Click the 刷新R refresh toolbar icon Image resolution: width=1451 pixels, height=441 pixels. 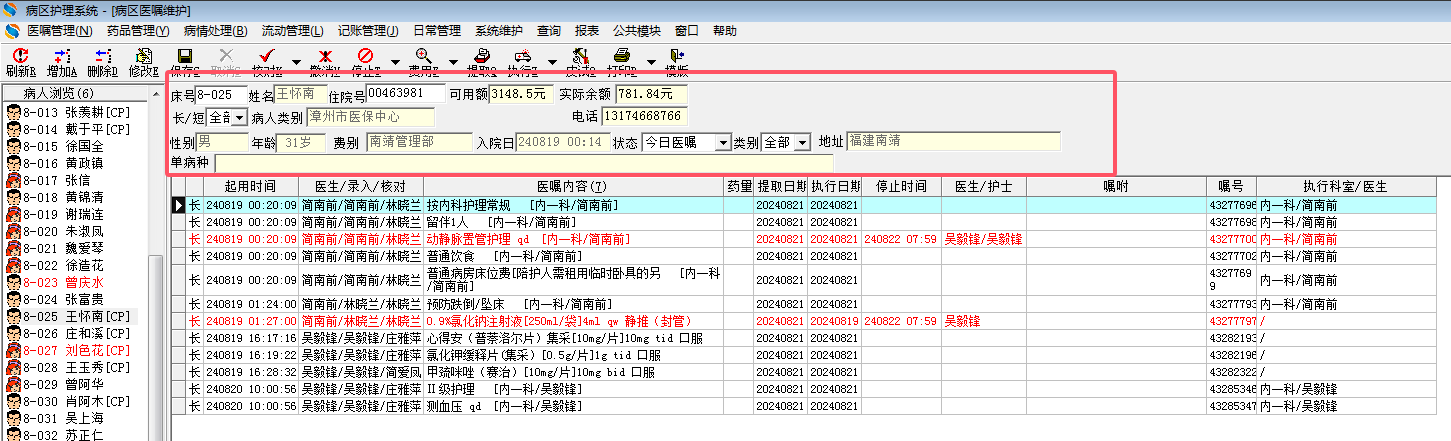pyautogui.click(x=20, y=56)
